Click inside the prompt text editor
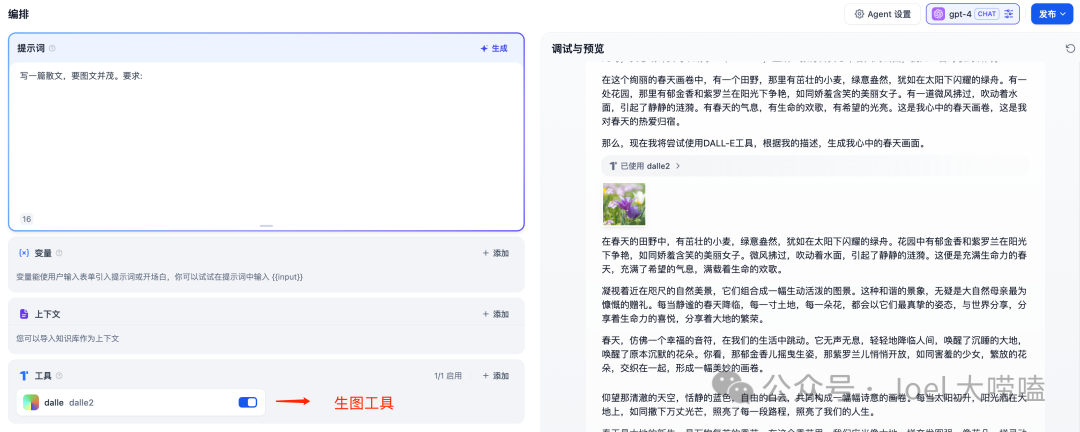 tap(266, 138)
